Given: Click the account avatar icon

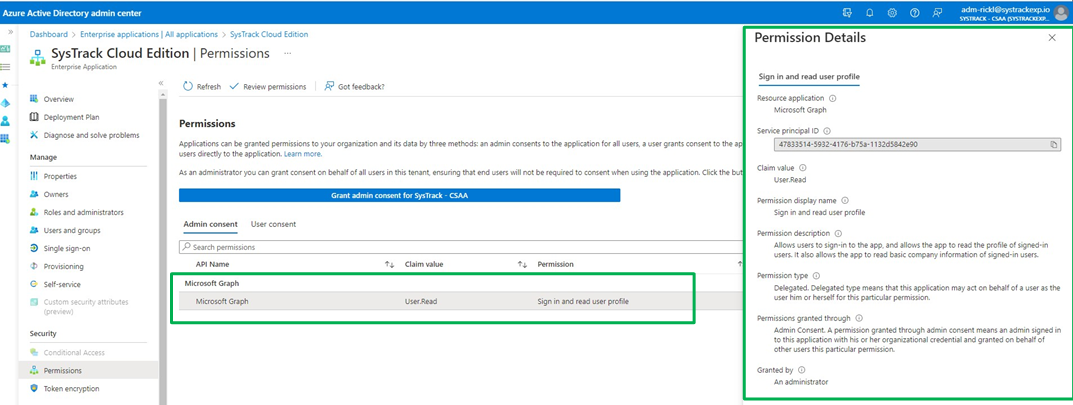Looking at the screenshot, I should pos(1061,13).
